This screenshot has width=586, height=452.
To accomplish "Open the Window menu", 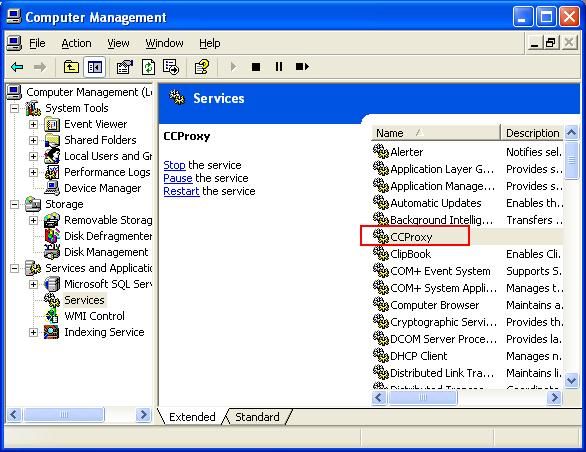I will tap(164, 43).
